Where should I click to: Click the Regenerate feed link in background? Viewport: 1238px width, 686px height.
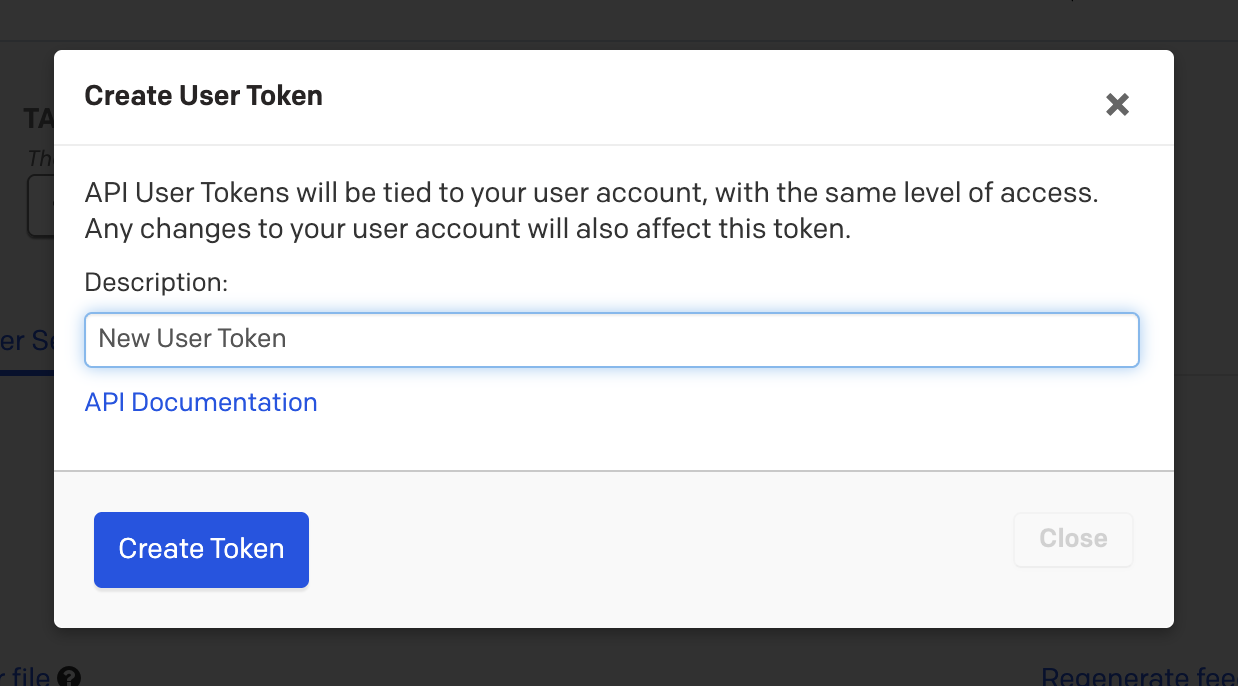pyautogui.click(x=1138, y=676)
